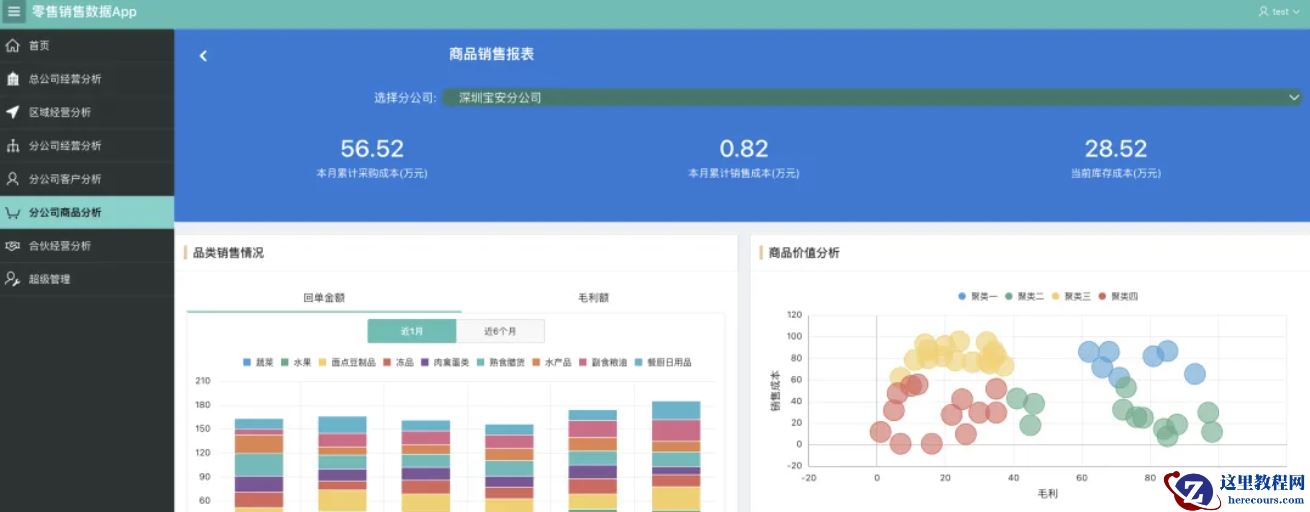Click the 本月累计销售成本(万元) label
The width and height of the screenshot is (1310, 512).
[744, 173]
